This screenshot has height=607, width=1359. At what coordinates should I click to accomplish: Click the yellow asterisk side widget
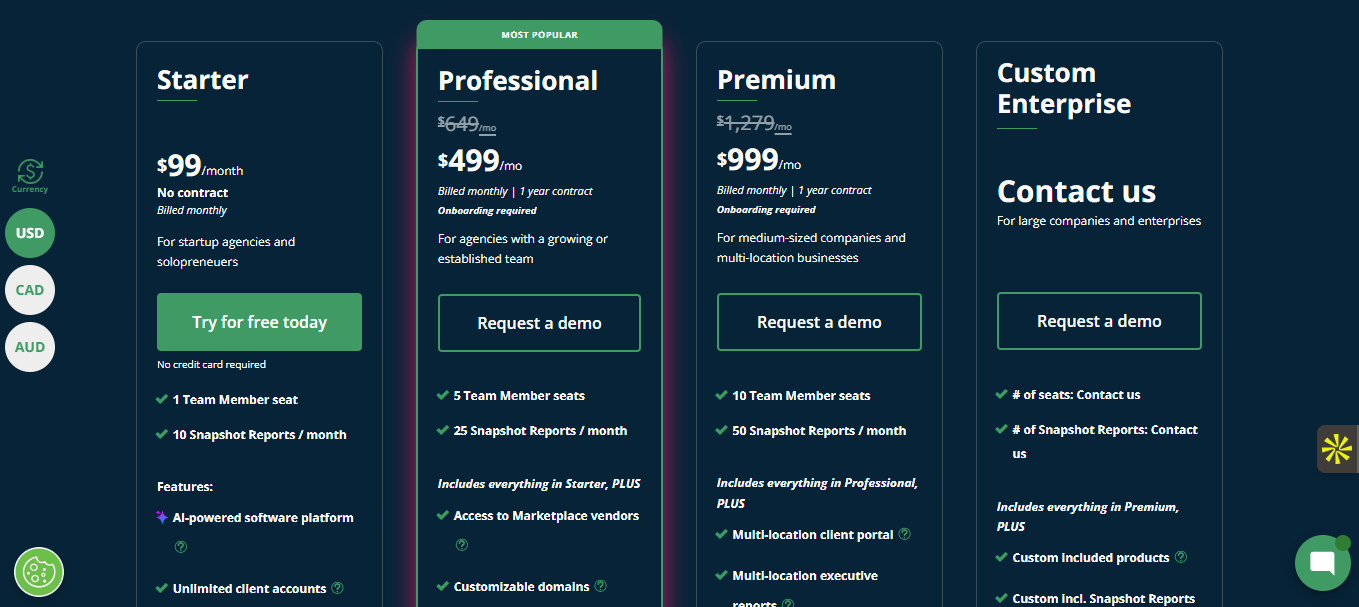[1336, 449]
